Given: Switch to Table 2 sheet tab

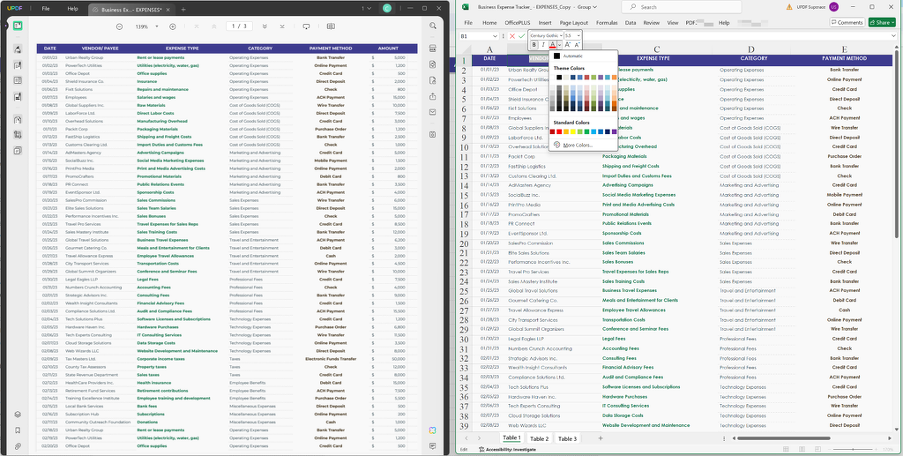Looking at the screenshot, I should click(539, 439).
